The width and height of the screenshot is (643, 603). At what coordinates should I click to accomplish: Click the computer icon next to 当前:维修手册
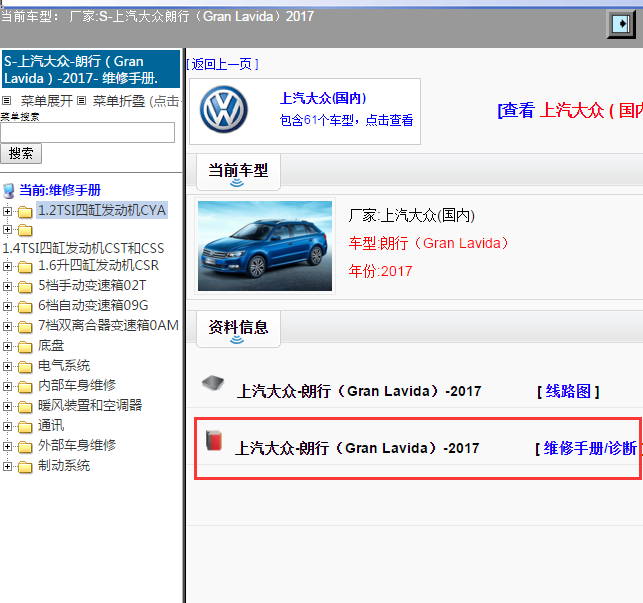coord(9,191)
